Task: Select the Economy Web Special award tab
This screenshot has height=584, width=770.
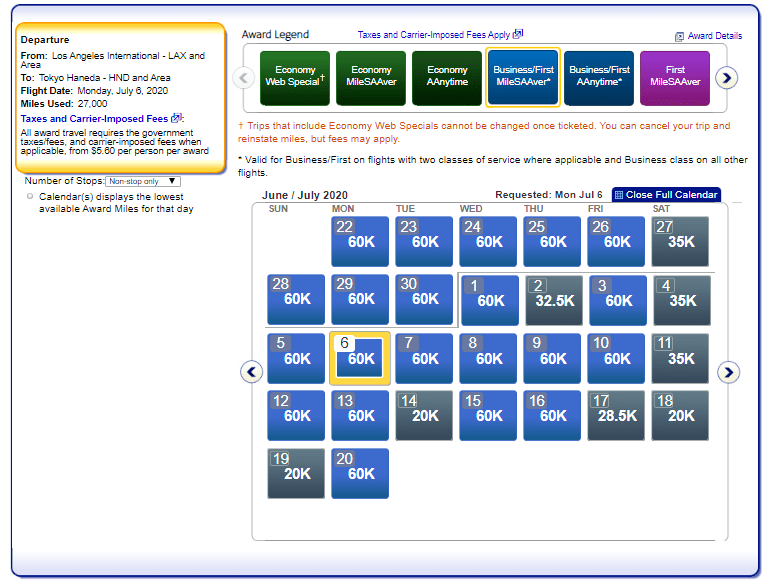Action: 295,78
